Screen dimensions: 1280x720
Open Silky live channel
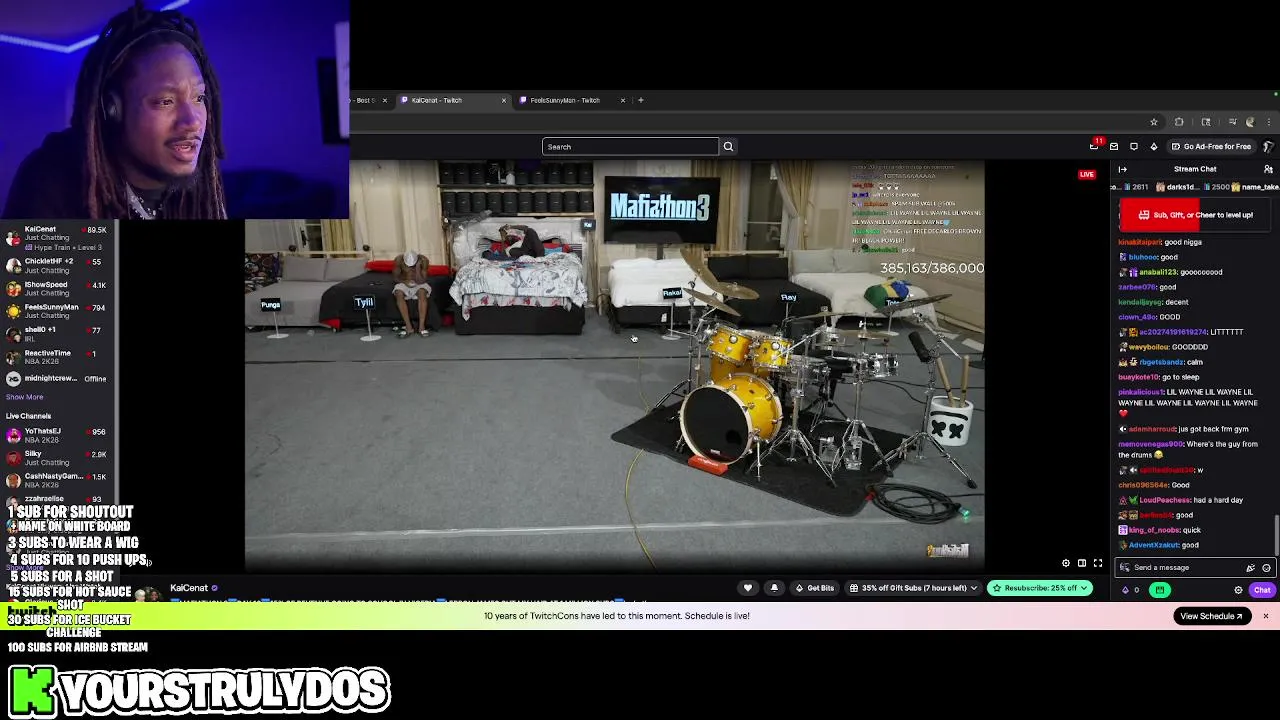[x=56, y=458]
